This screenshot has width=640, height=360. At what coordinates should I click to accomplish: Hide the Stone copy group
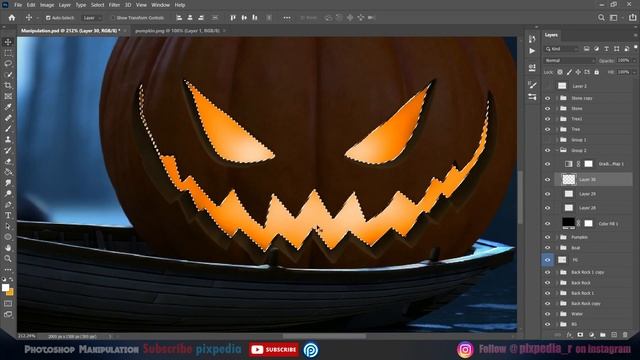(547, 98)
